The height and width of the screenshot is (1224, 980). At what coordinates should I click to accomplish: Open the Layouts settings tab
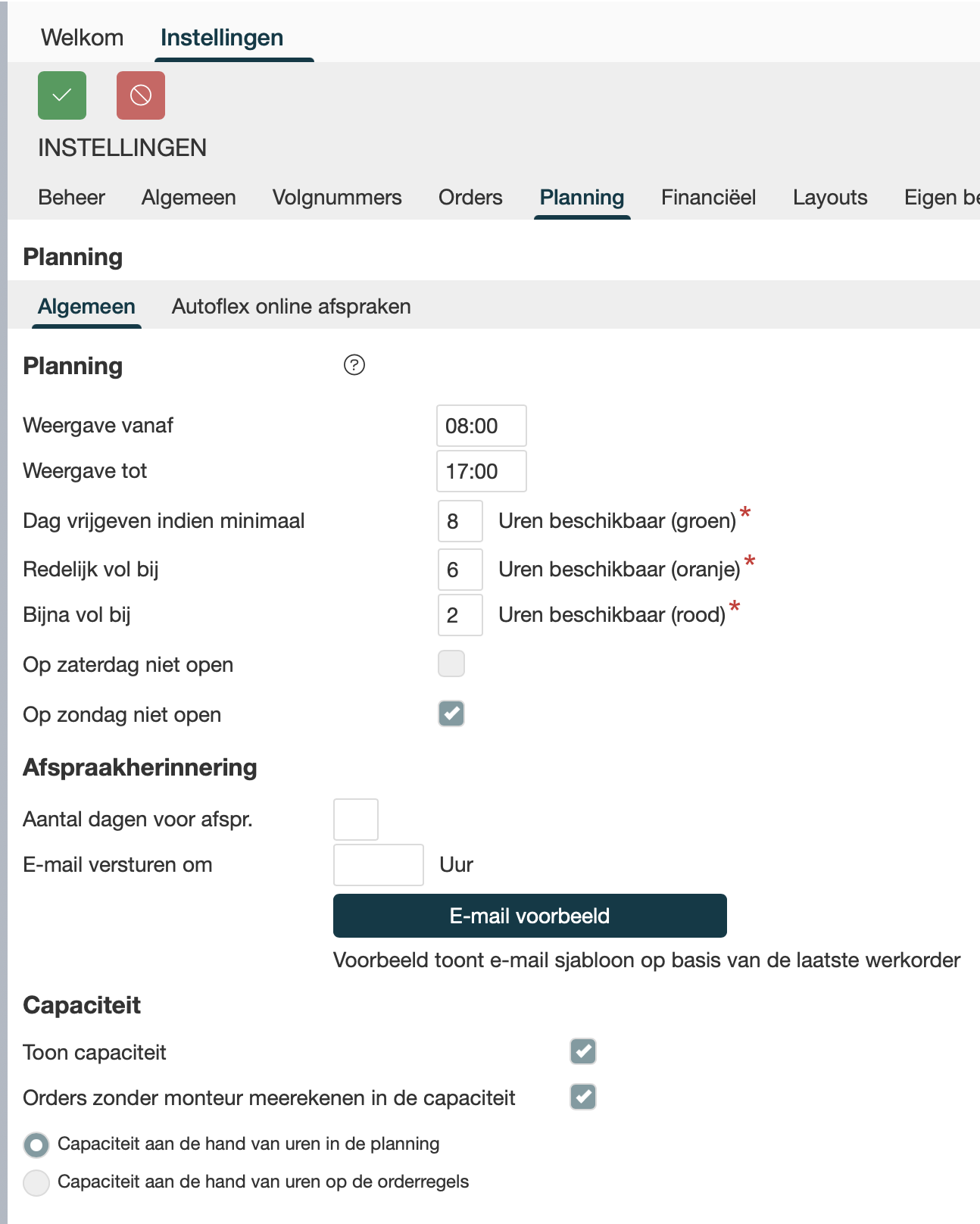click(x=830, y=198)
